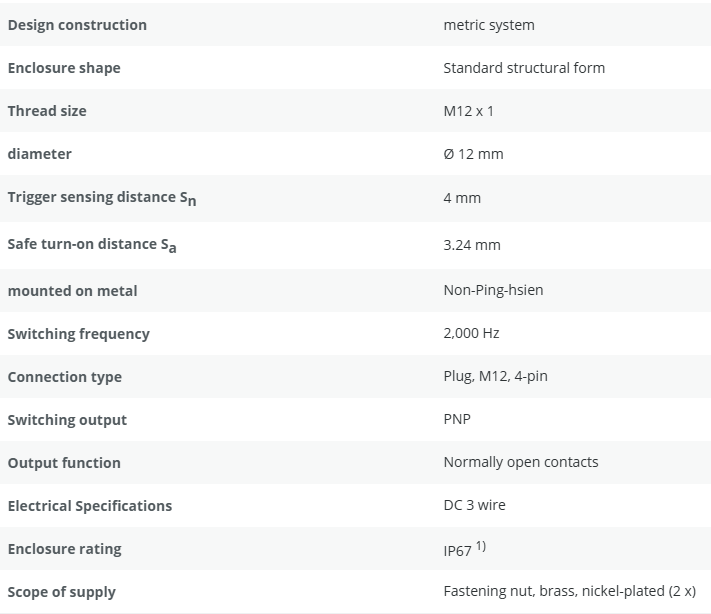Click the 4 mm sensing distance value
Viewport: 711px width, 614px height.
click(x=462, y=198)
